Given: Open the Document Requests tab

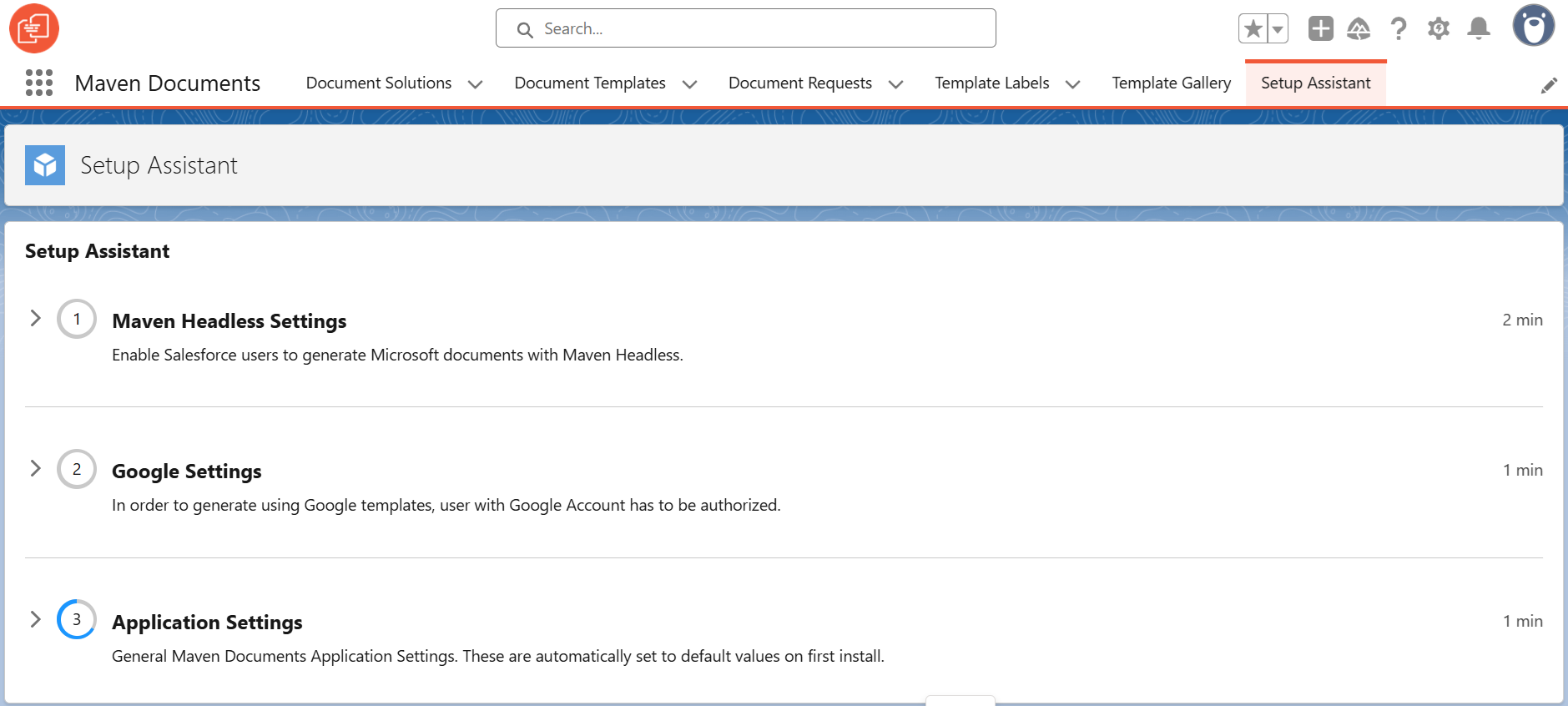Looking at the screenshot, I should click(800, 83).
